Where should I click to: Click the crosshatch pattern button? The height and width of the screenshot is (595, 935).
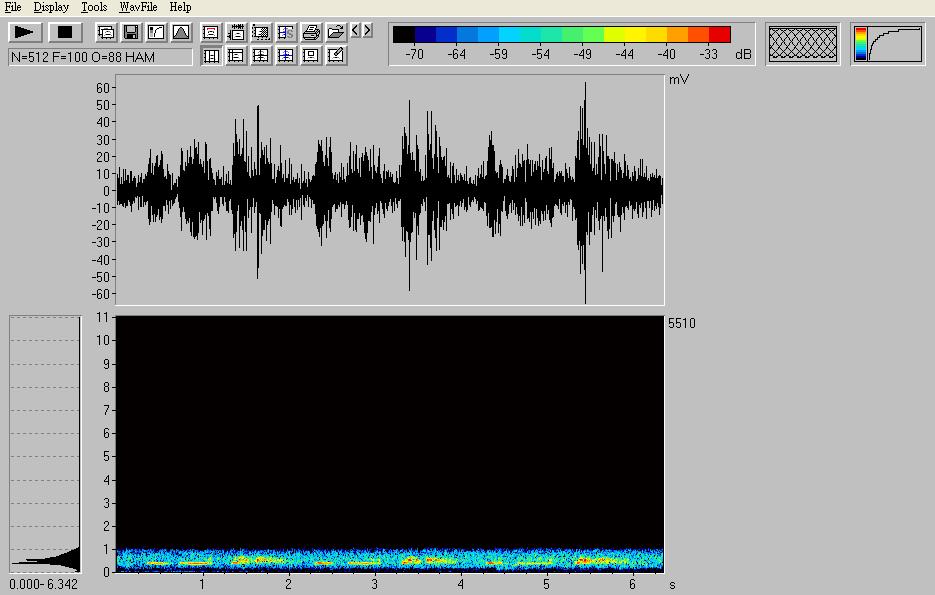[x=802, y=44]
